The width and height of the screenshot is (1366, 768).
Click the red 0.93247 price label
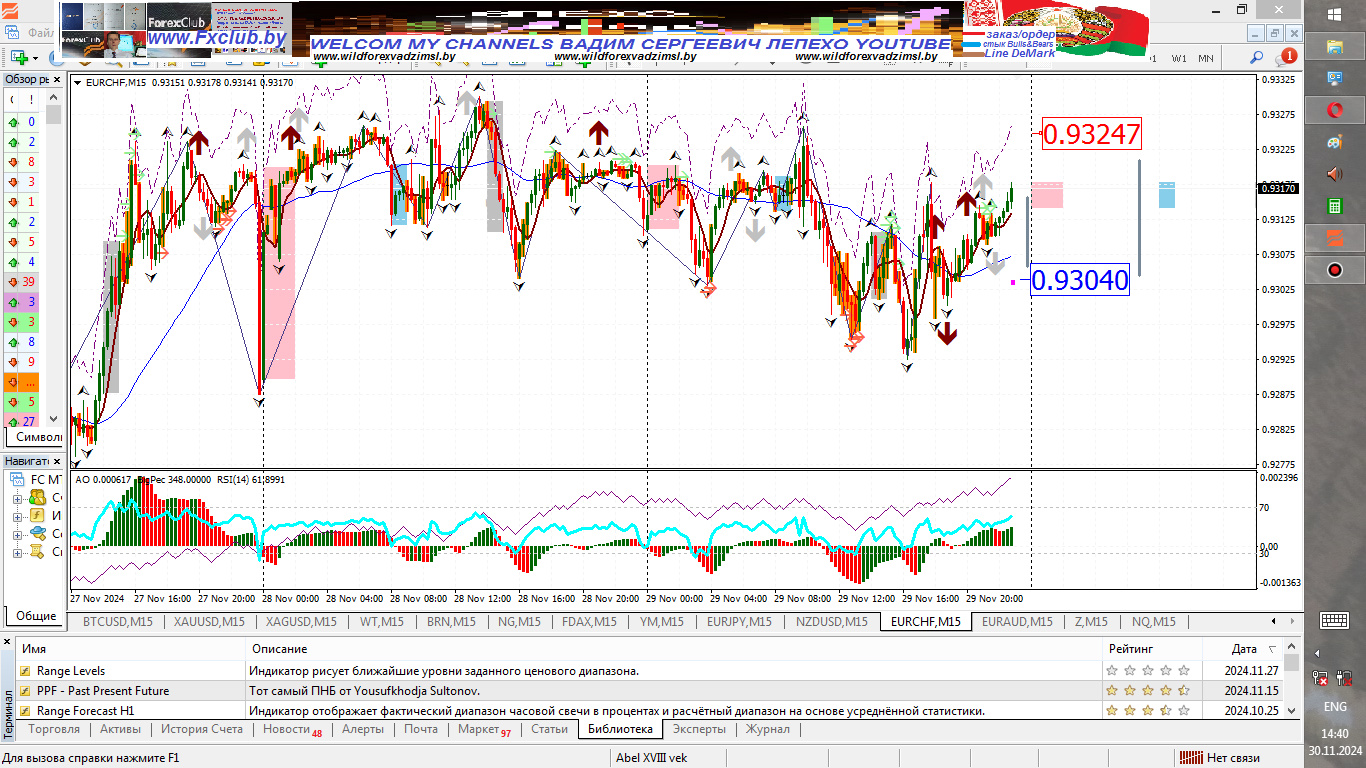(1092, 134)
